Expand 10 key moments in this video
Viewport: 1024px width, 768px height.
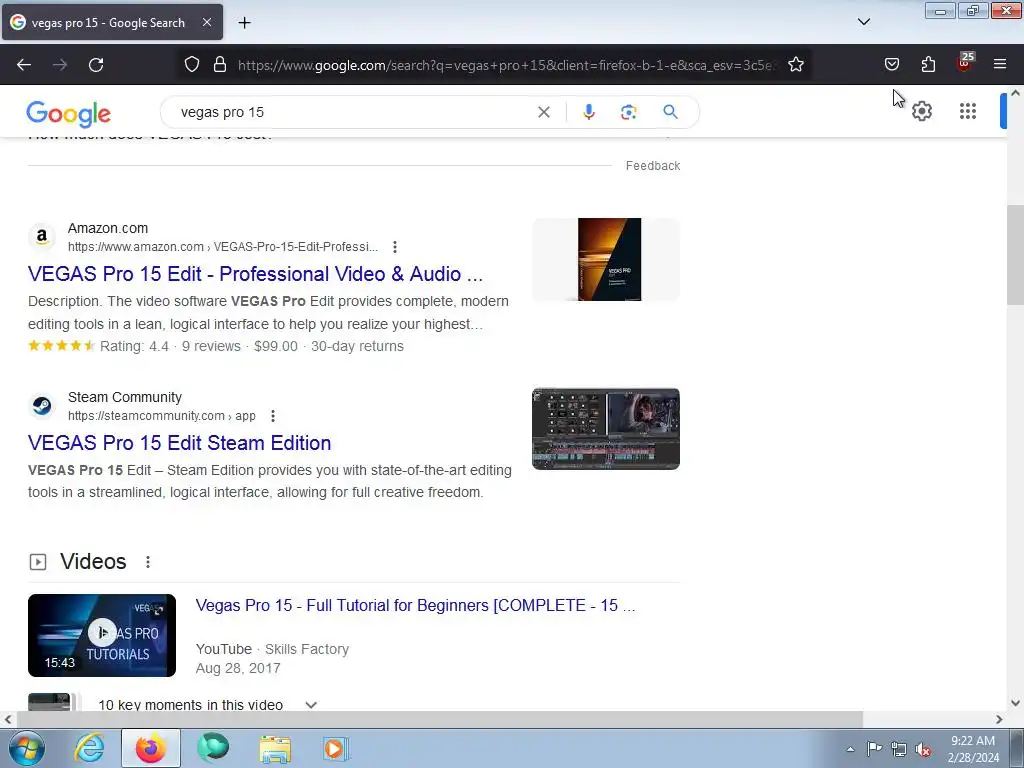311,705
